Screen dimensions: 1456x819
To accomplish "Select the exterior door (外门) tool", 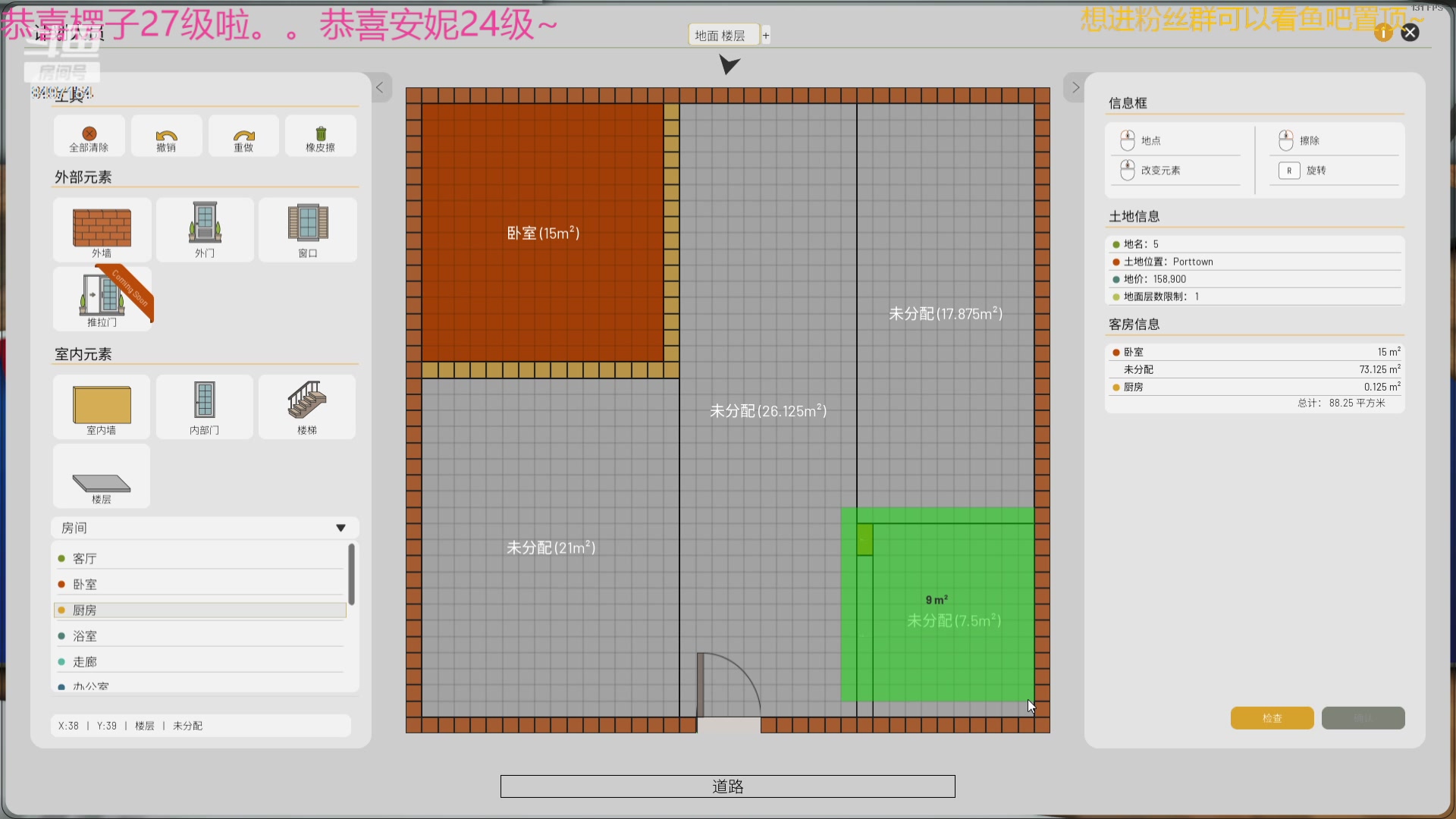I will click(205, 223).
